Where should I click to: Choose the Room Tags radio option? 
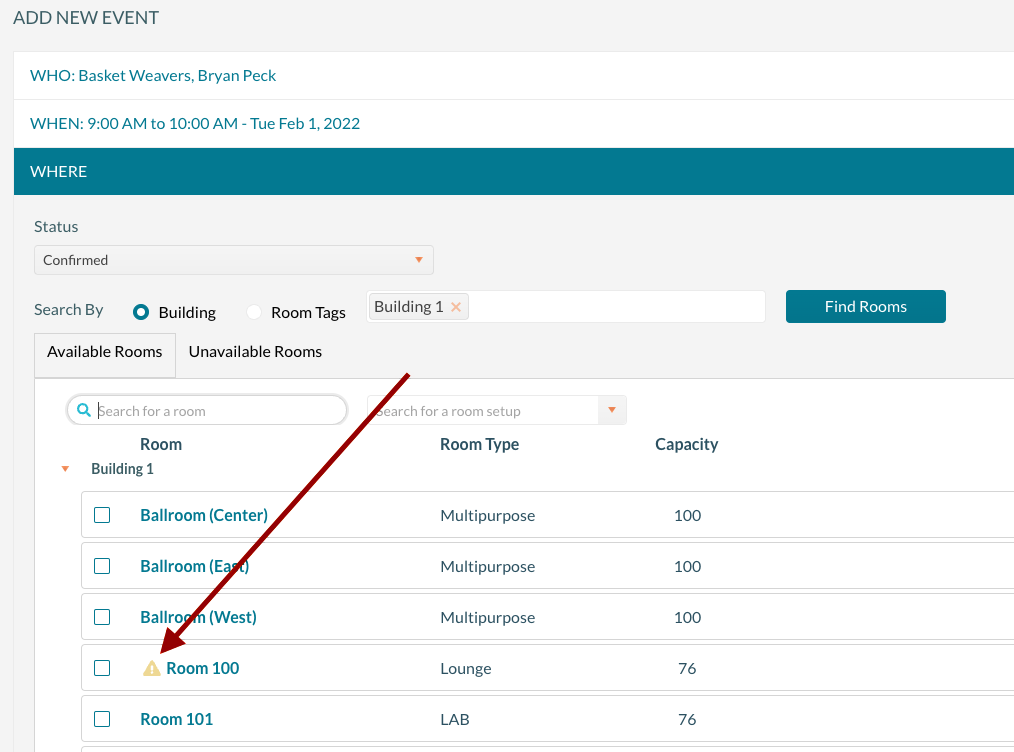point(254,312)
